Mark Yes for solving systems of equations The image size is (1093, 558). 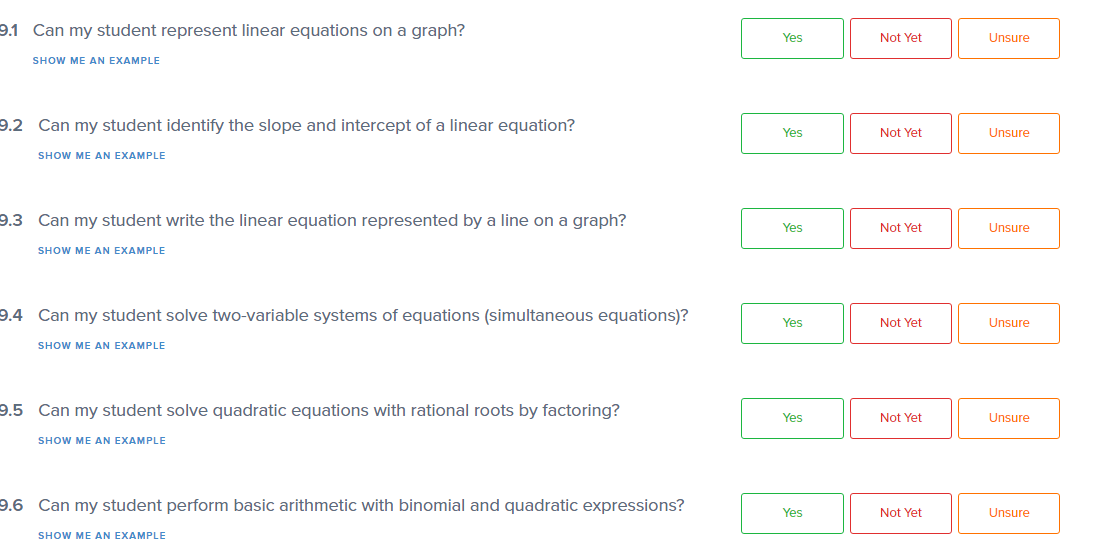point(792,323)
